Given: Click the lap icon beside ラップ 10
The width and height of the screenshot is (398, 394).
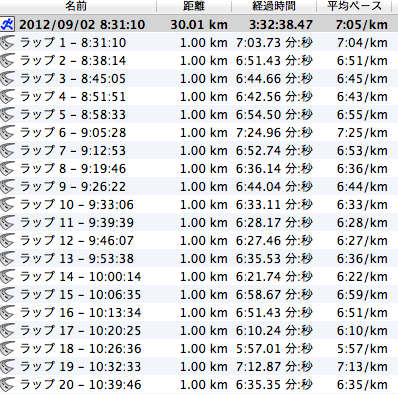Looking at the screenshot, I should point(7,205).
